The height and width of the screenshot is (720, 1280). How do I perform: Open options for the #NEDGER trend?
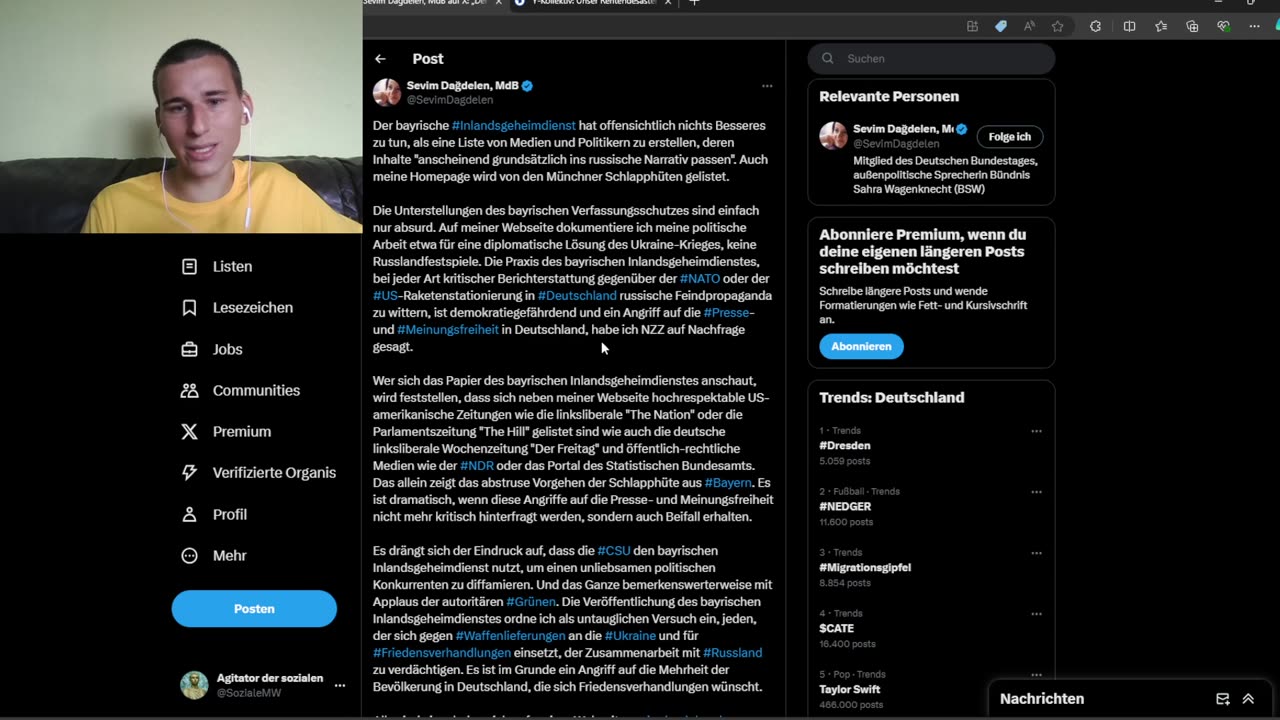pos(1036,492)
